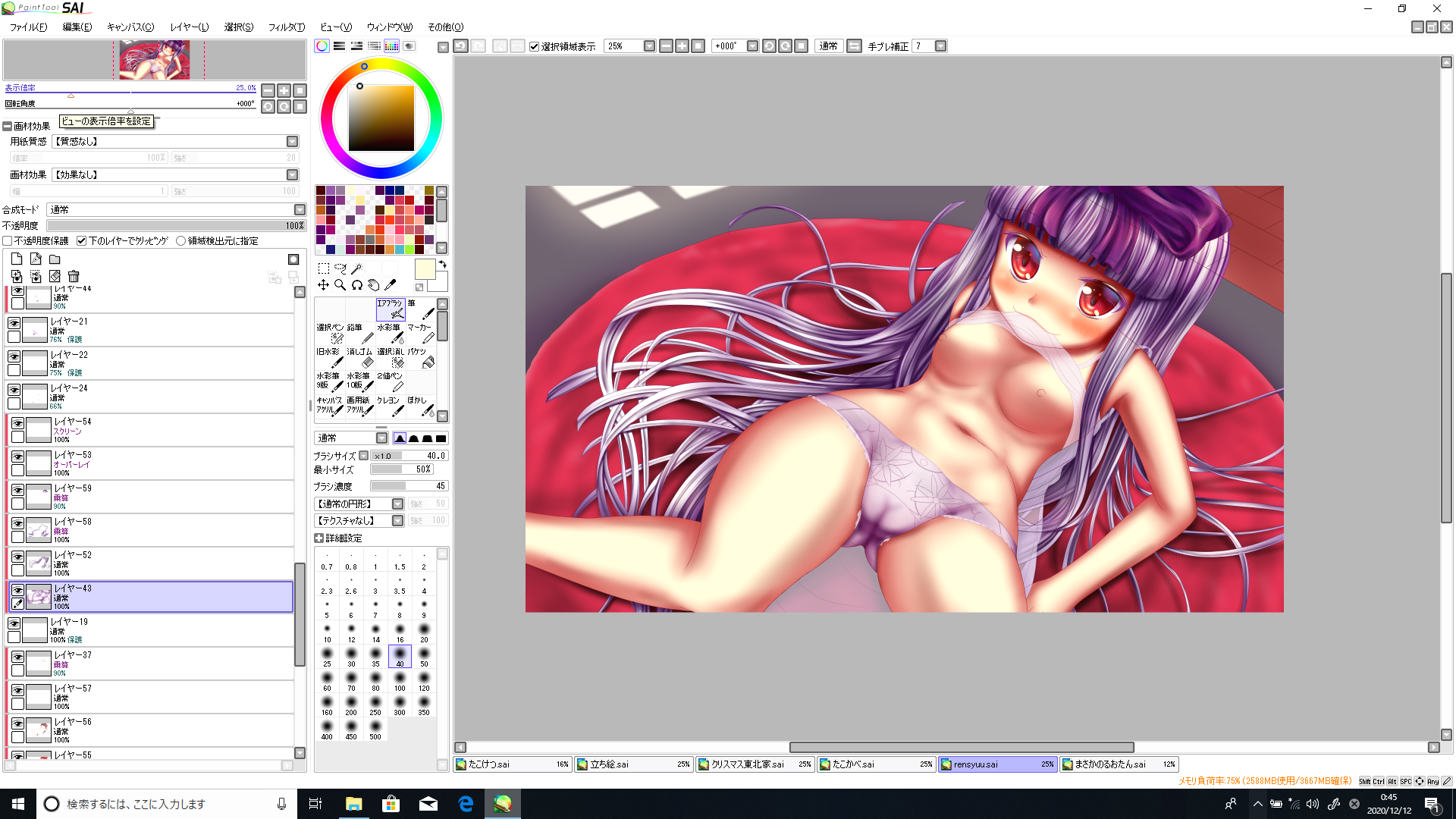Switch to the たこけつ.sai document tab
Viewport: 1456px width, 819px height.
[513, 764]
